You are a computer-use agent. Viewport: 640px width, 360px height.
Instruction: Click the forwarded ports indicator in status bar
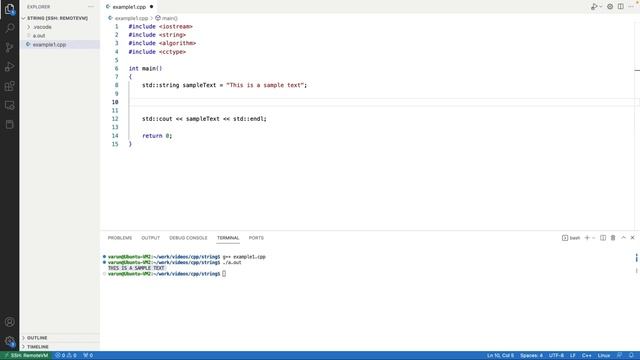(x=88, y=356)
